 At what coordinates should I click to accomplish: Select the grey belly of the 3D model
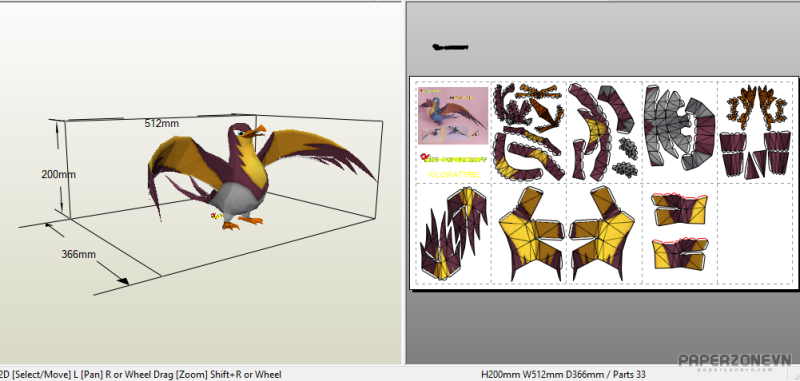point(237,199)
